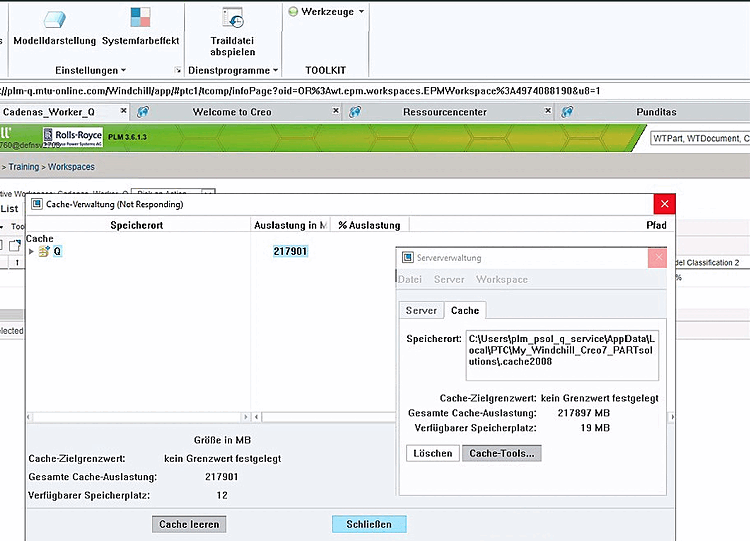
Task: Click the browser icon on Welcome to Creo tab
Action: click(x=143, y=112)
